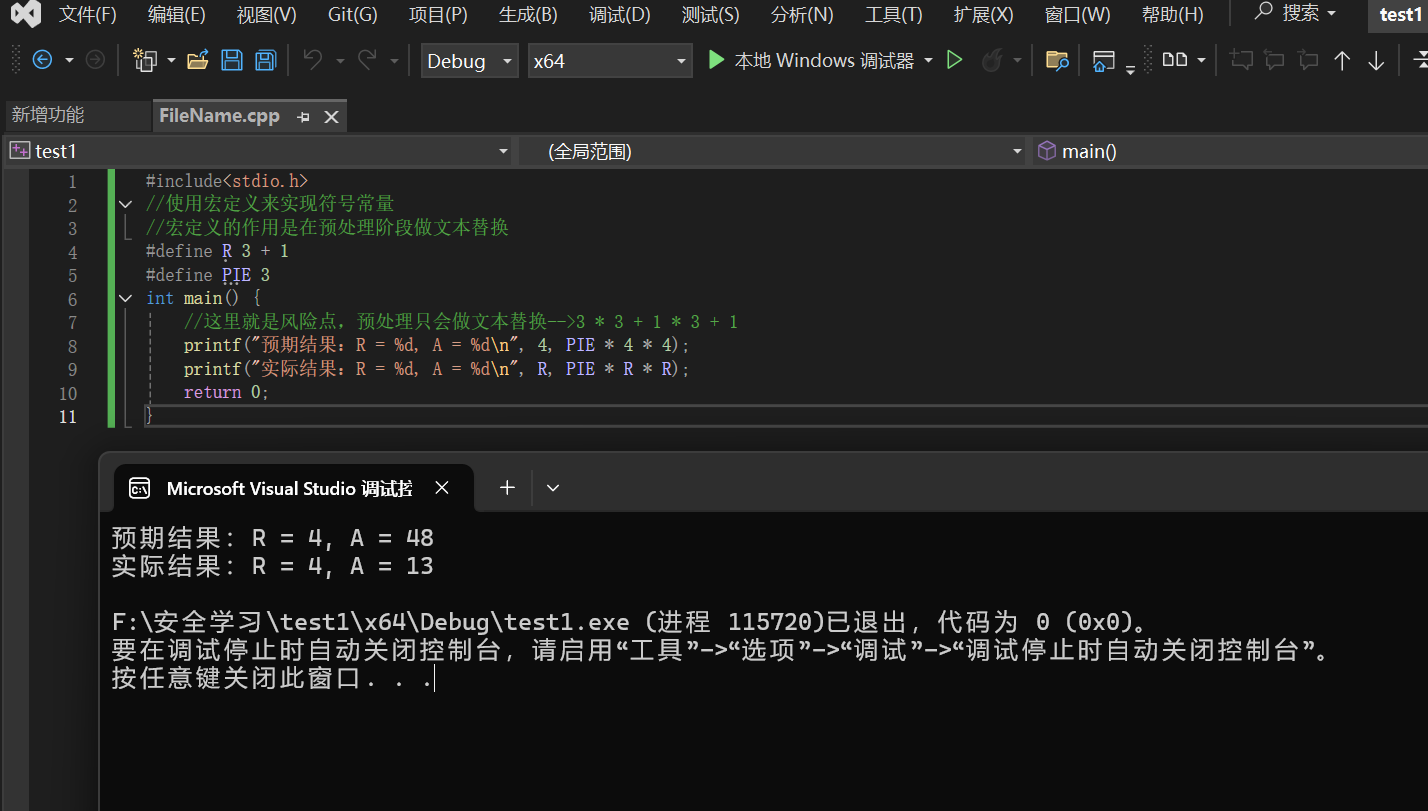Open the 调试(D) menu
The width and height of the screenshot is (1428, 811).
[x=619, y=15]
